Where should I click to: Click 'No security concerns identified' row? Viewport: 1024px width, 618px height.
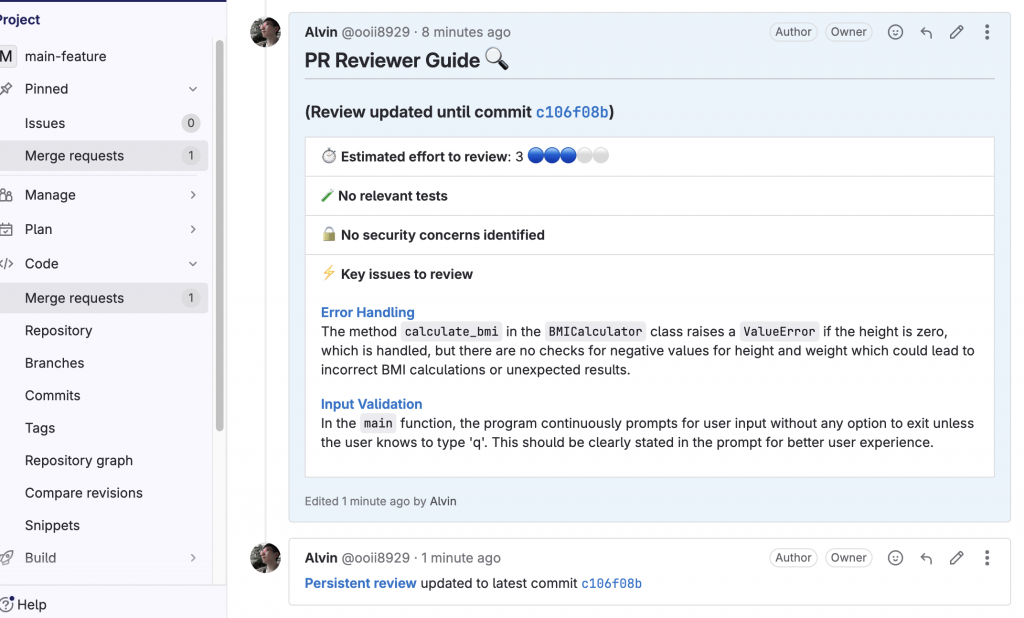(650, 235)
